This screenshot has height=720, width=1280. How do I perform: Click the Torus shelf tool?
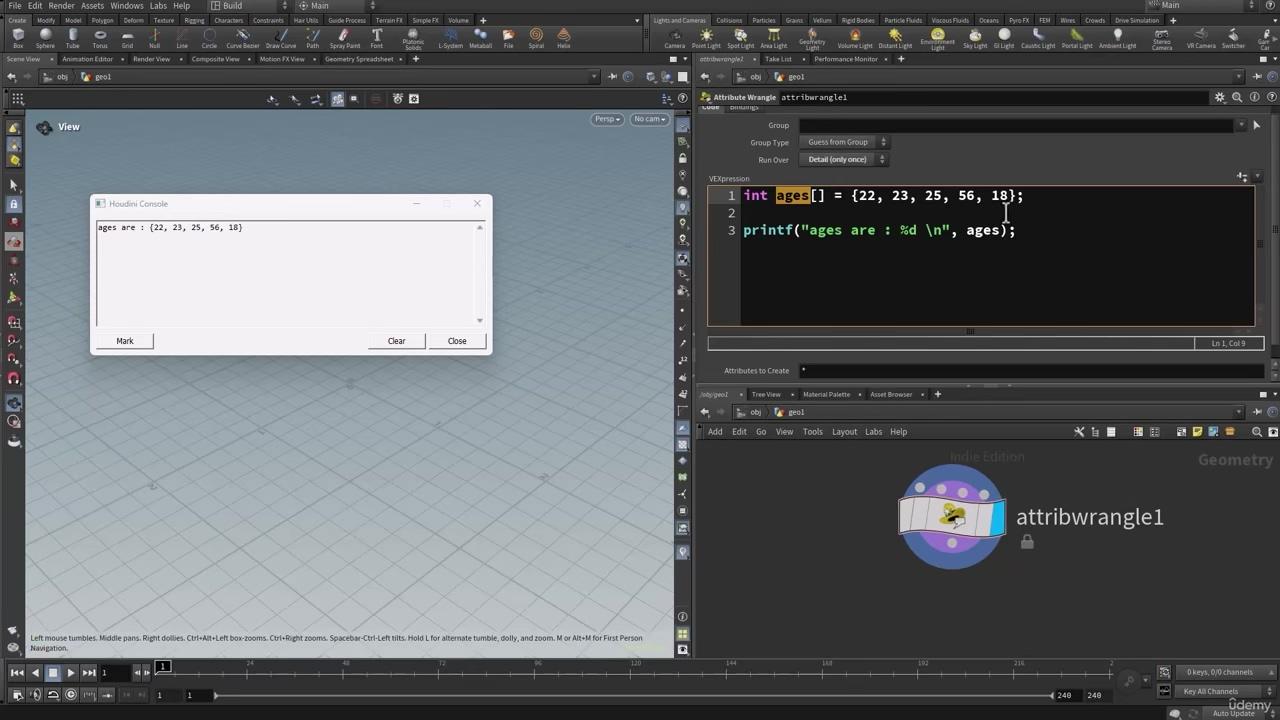[100, 38]
